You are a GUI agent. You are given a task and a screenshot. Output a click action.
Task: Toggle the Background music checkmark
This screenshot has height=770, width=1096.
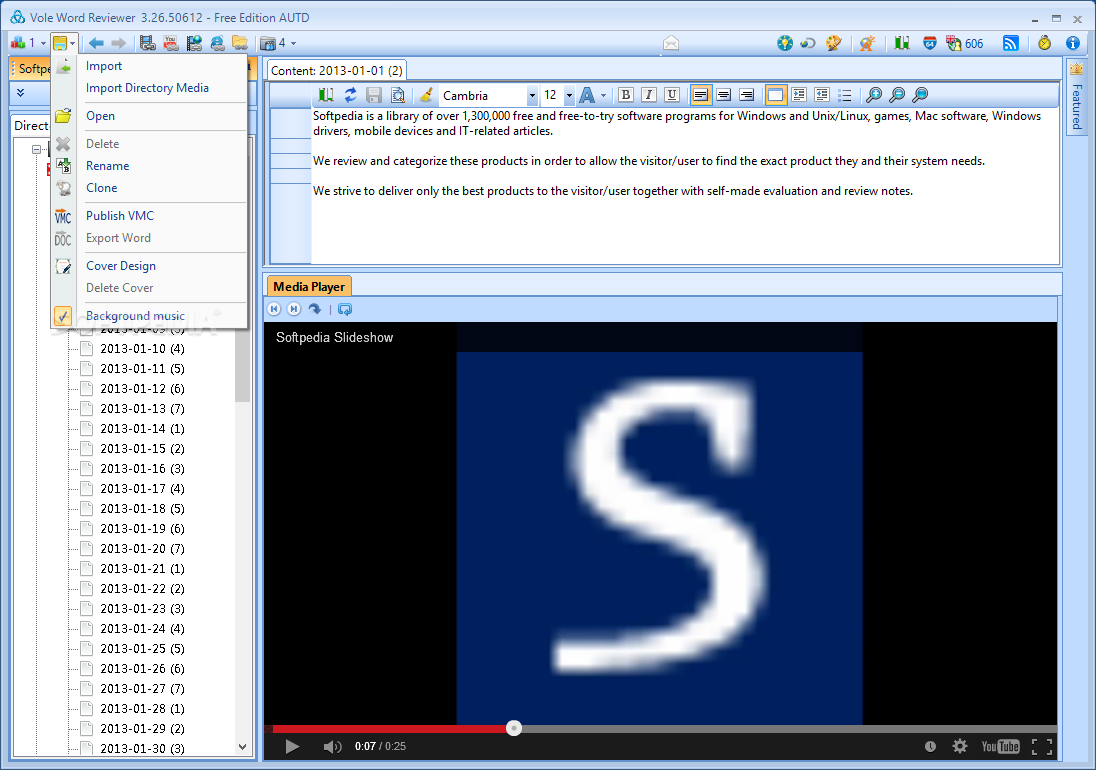[x=63, y=316]
